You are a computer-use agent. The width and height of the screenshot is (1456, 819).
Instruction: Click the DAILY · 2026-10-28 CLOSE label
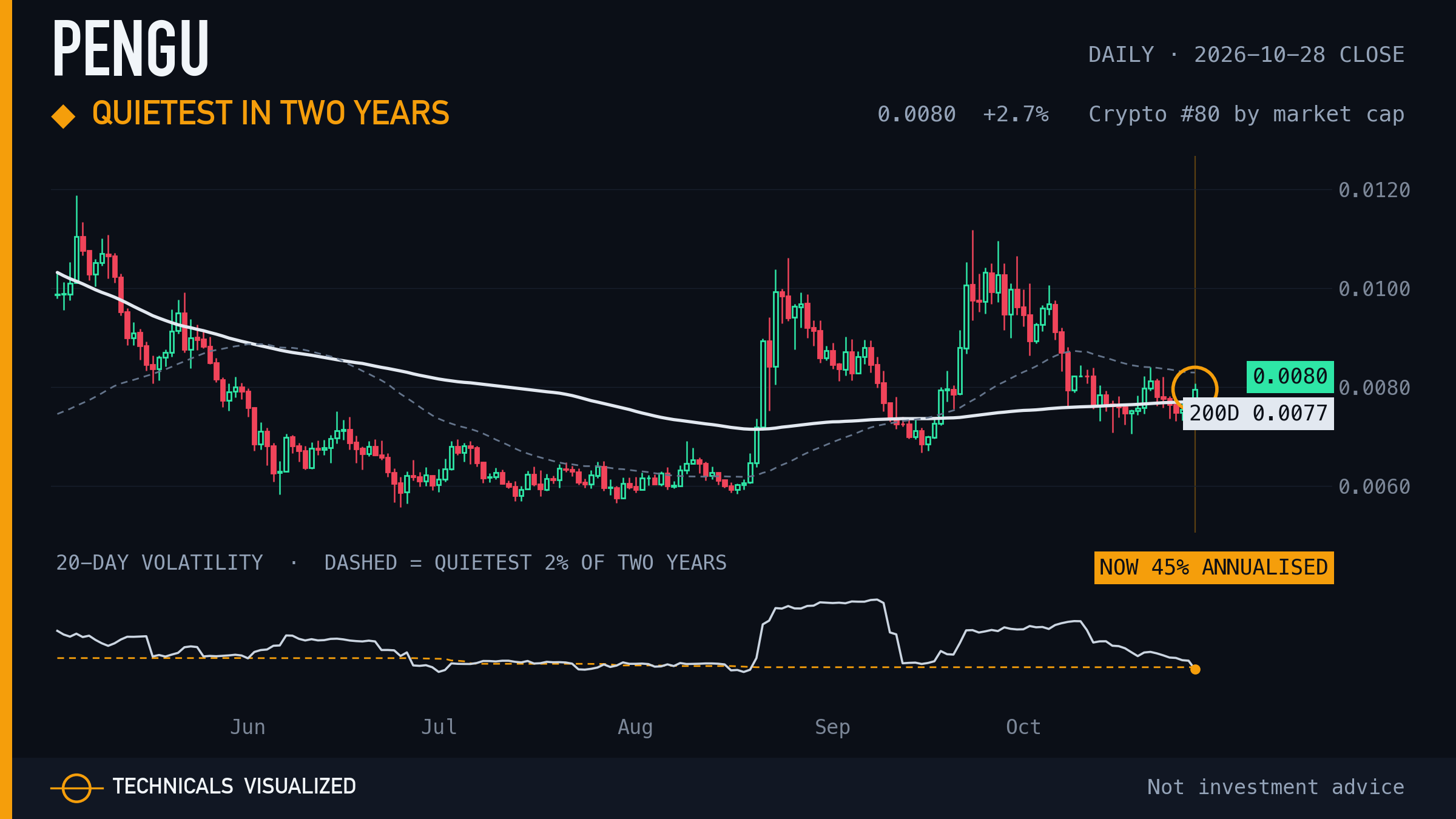point(1246,55)
